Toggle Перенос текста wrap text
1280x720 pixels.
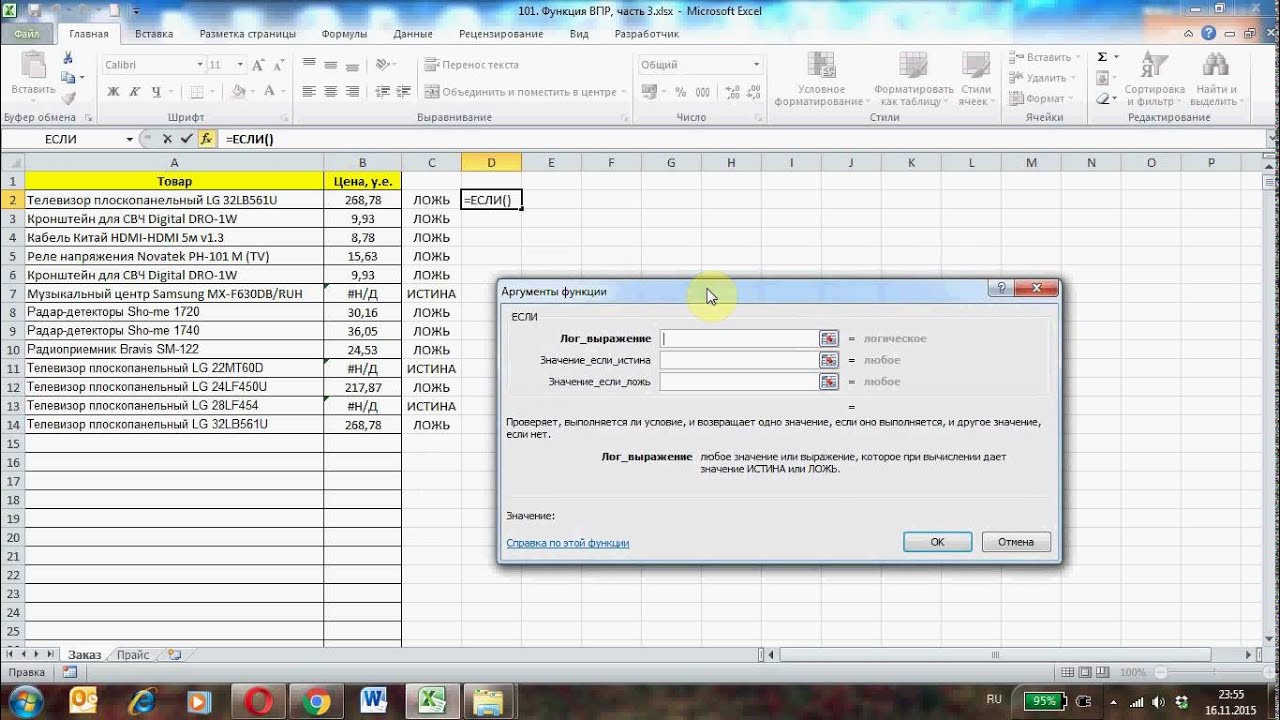coord(472,65)
